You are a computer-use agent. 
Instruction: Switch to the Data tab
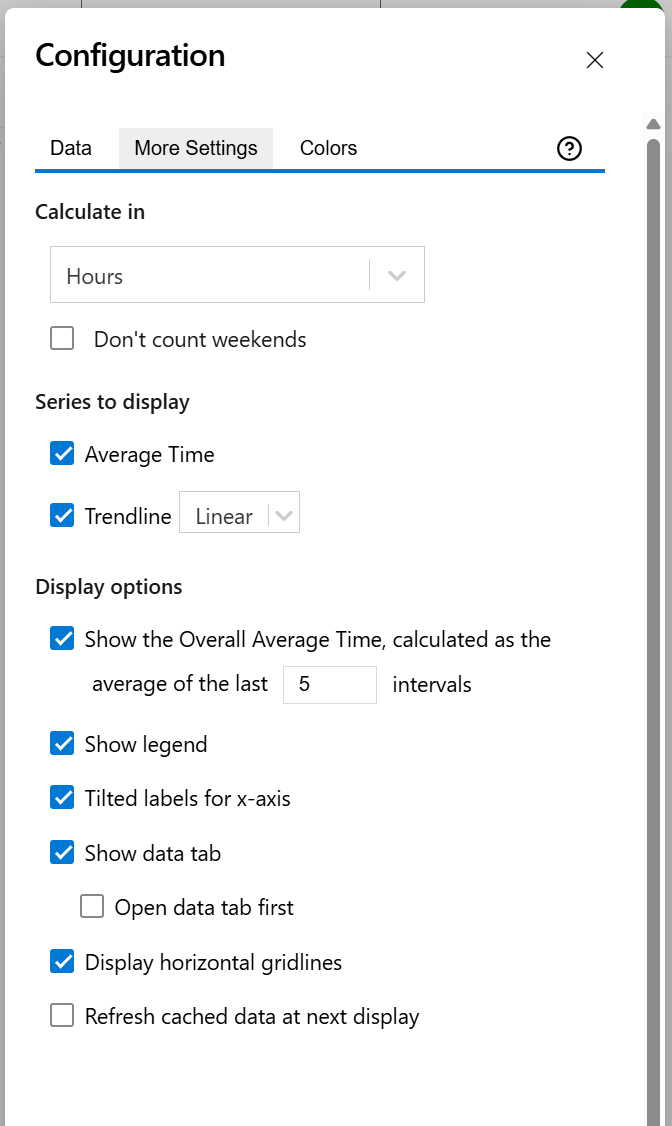(x=70, y=147)
